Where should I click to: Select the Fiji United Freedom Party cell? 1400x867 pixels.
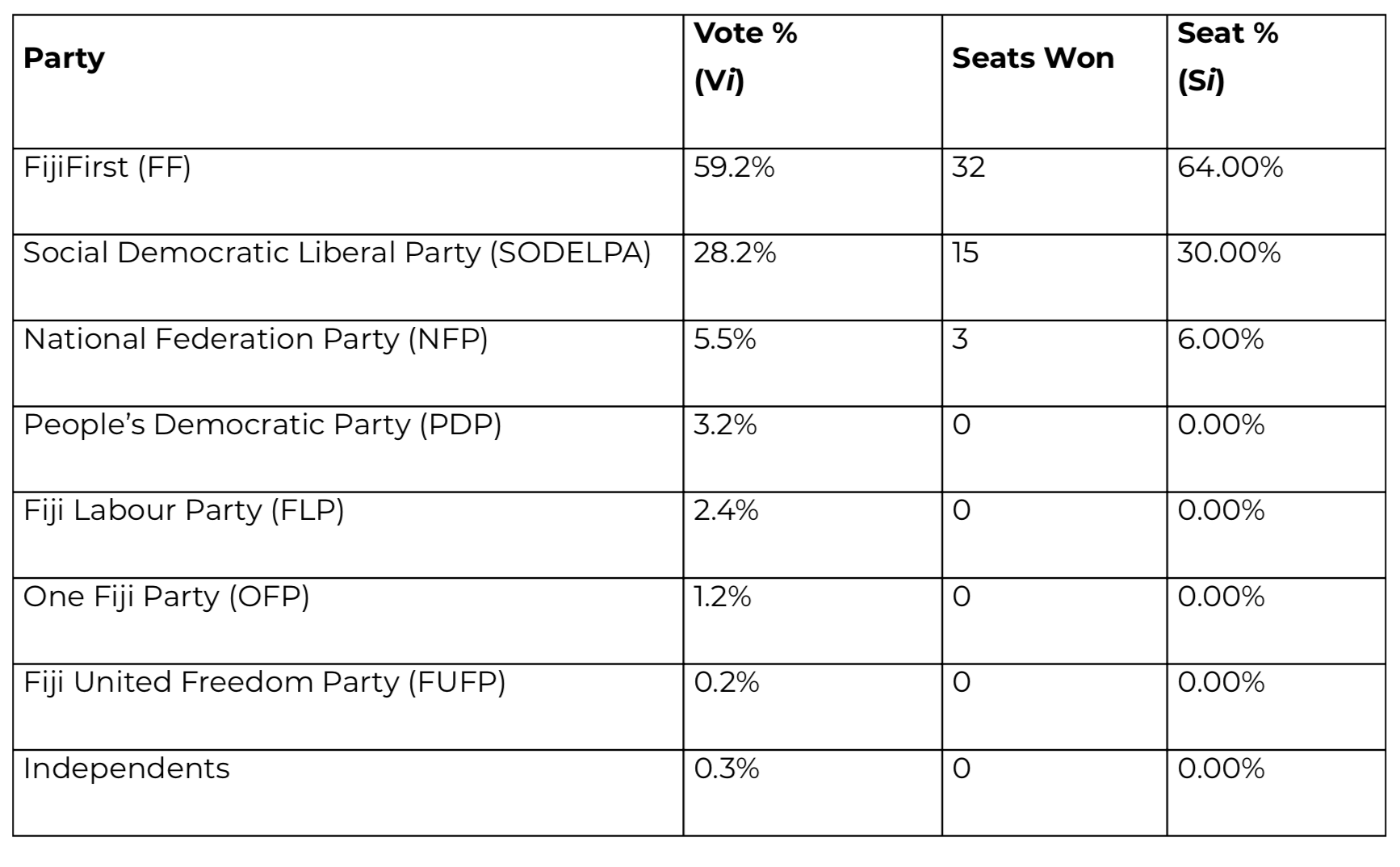(264, 682)
